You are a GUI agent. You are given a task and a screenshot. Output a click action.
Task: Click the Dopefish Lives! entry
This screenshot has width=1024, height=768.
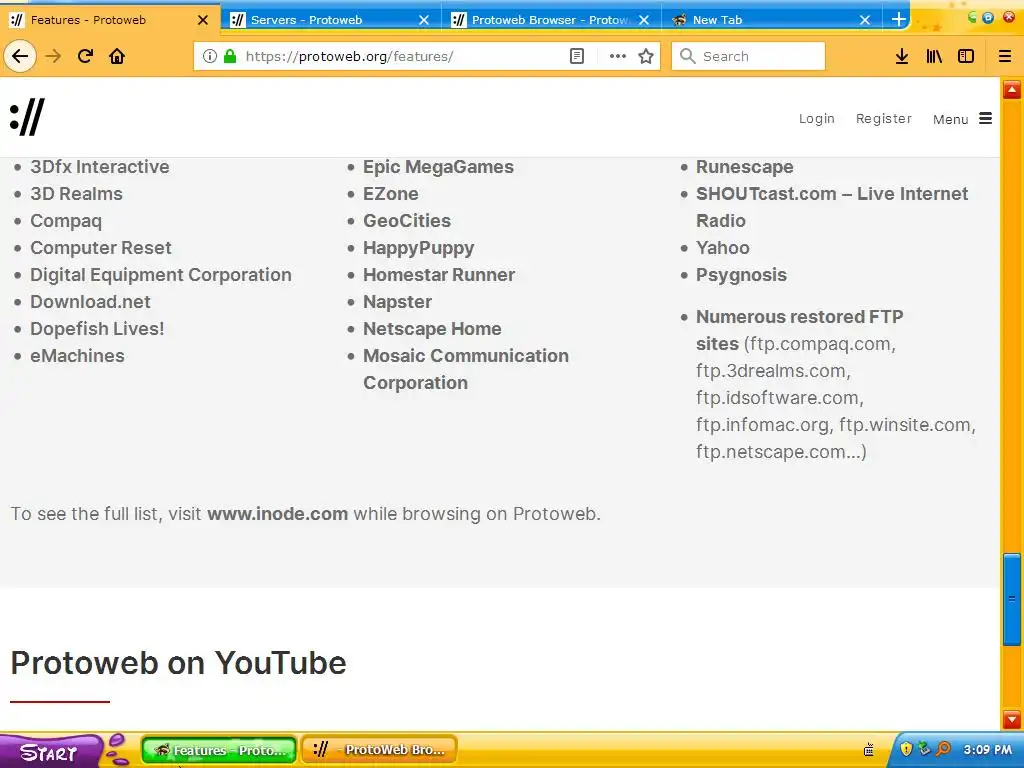coord(97,328)
